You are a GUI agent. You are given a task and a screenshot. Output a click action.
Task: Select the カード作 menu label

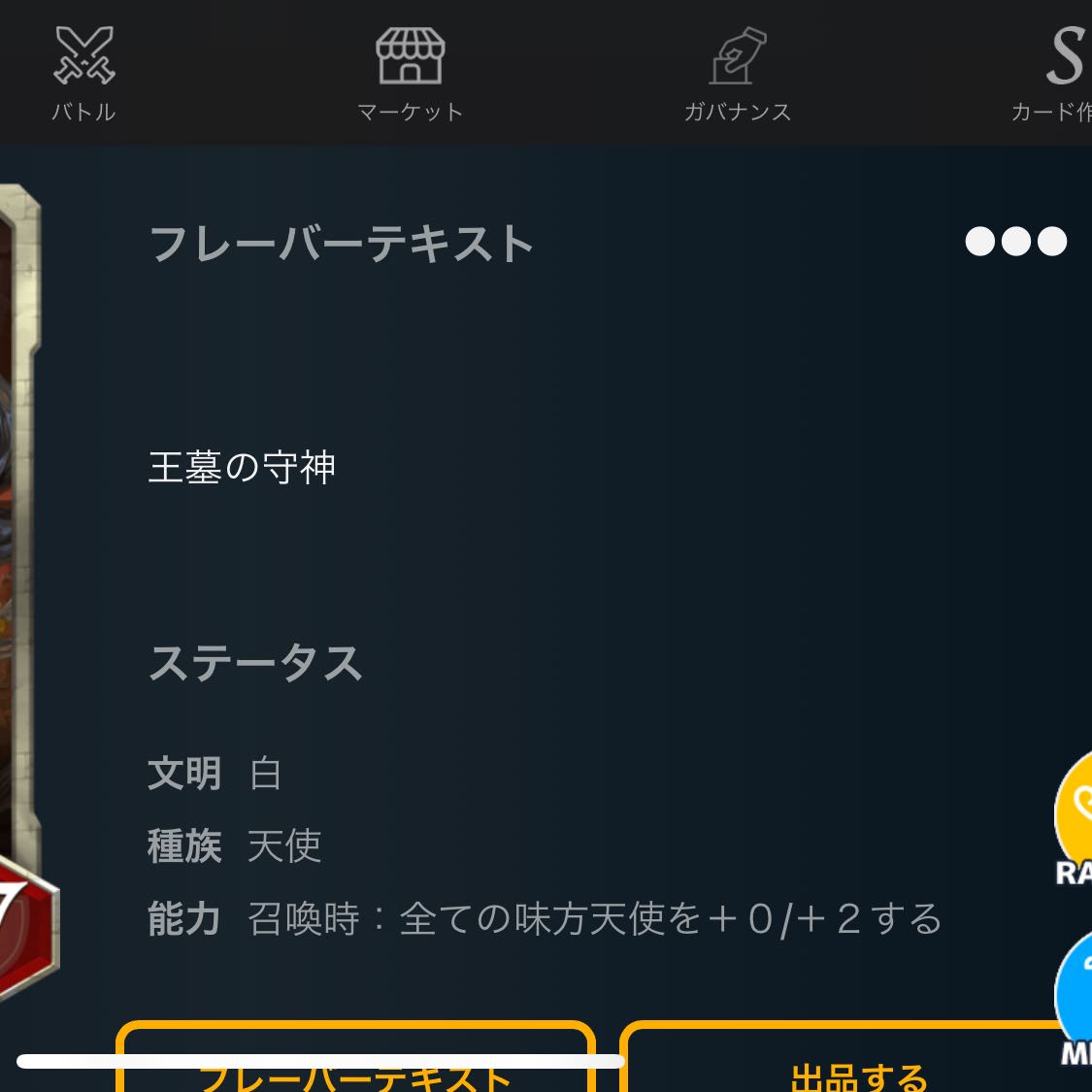[1051, 113]
